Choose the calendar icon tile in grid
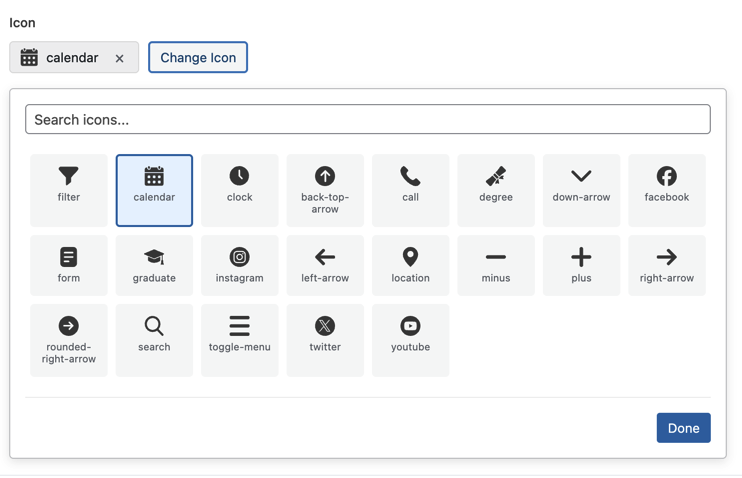Screen dimensions: 742x478 [x=154, y=190]
